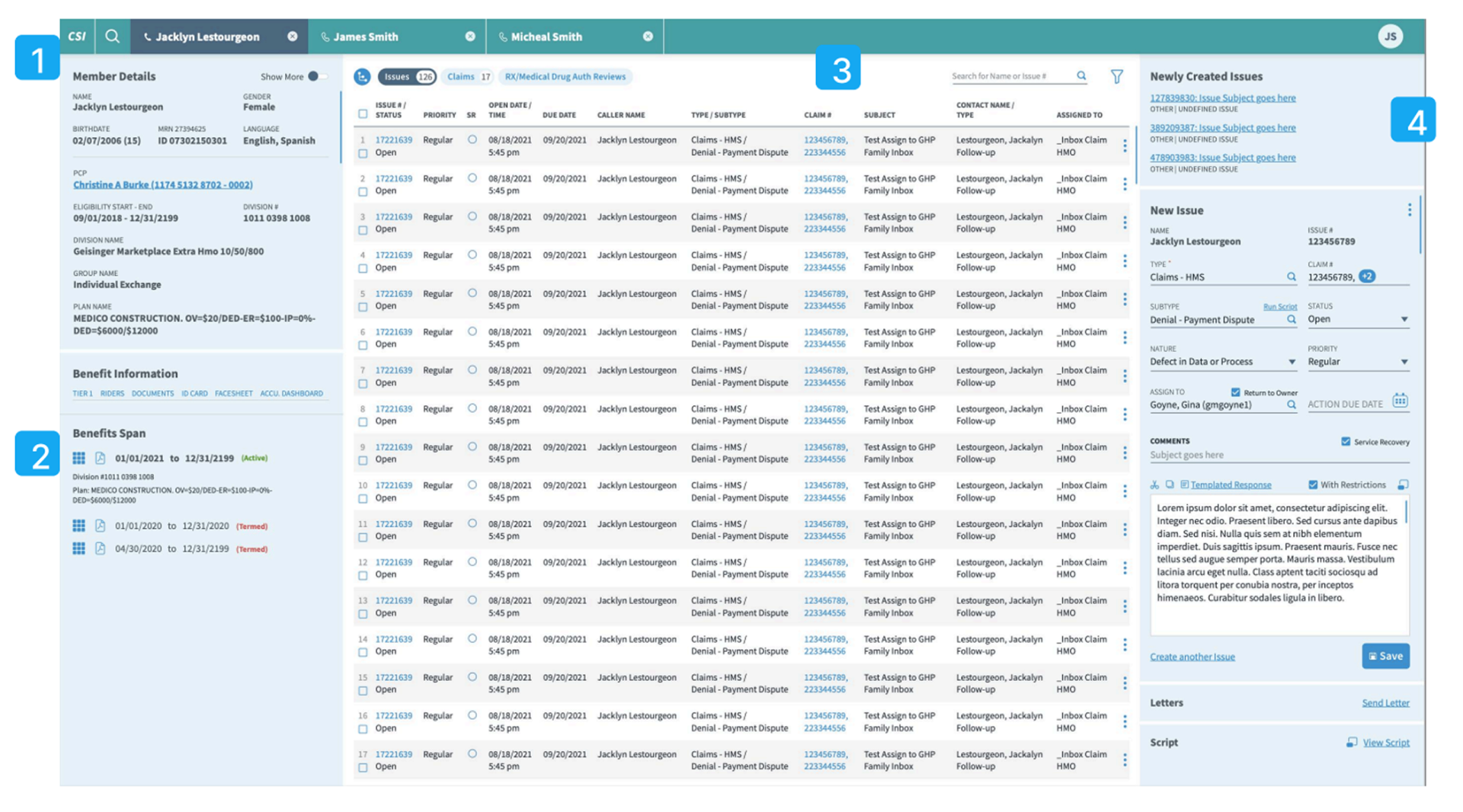Screen dimensions: 1463x812
Task: Select the SR radio circle in row 2
Action: [x=472, y=178]
